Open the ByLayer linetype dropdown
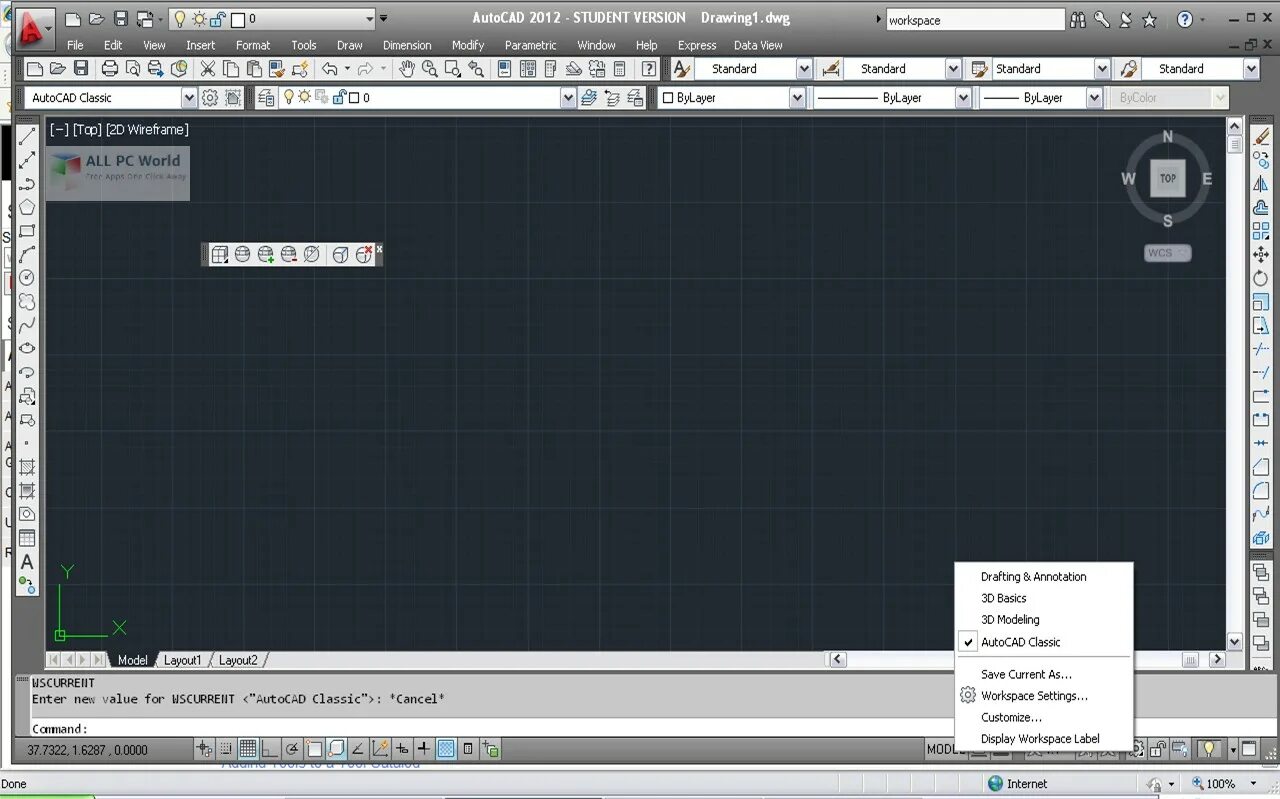Viewport: 1280px width, 799px height. (x=963, y=98)
